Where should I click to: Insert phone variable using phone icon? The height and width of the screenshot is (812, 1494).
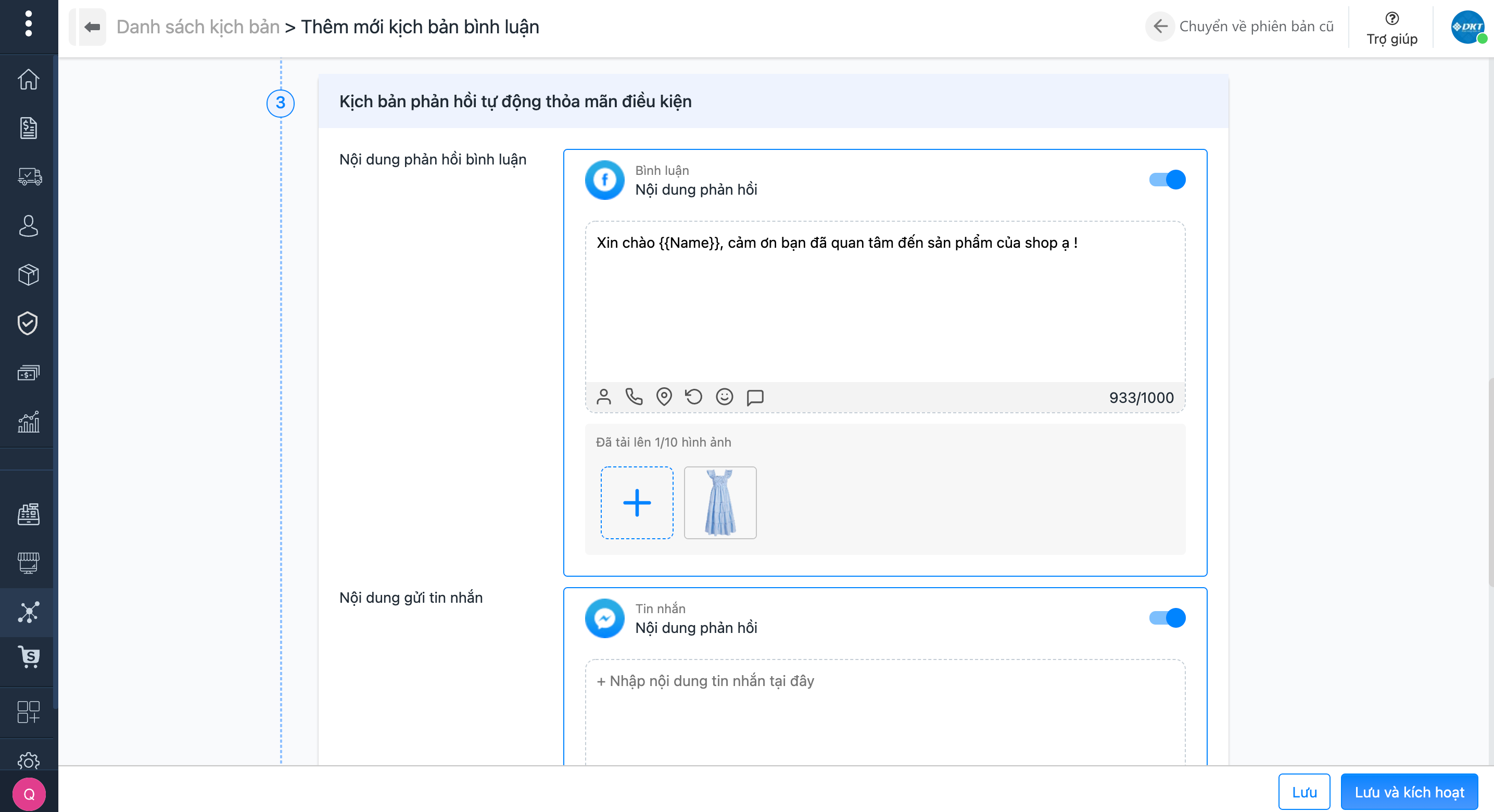[x=634, y=397]
